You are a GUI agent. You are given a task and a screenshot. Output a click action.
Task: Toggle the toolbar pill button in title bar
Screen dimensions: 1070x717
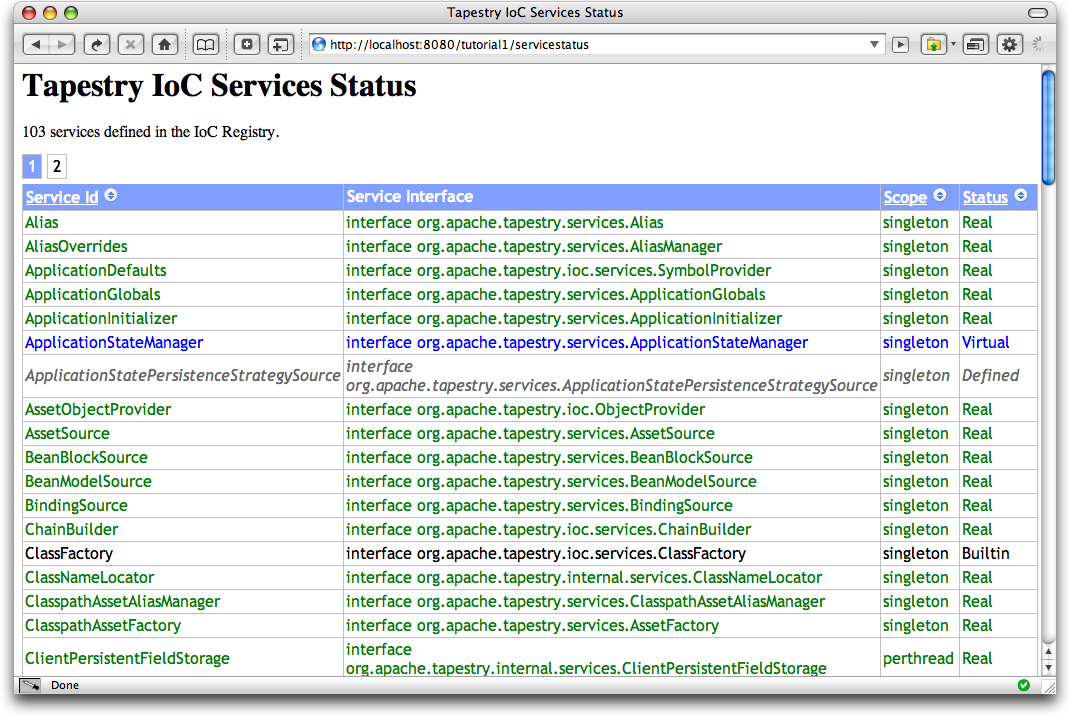pyautogui.click(x=1041, y=13)
